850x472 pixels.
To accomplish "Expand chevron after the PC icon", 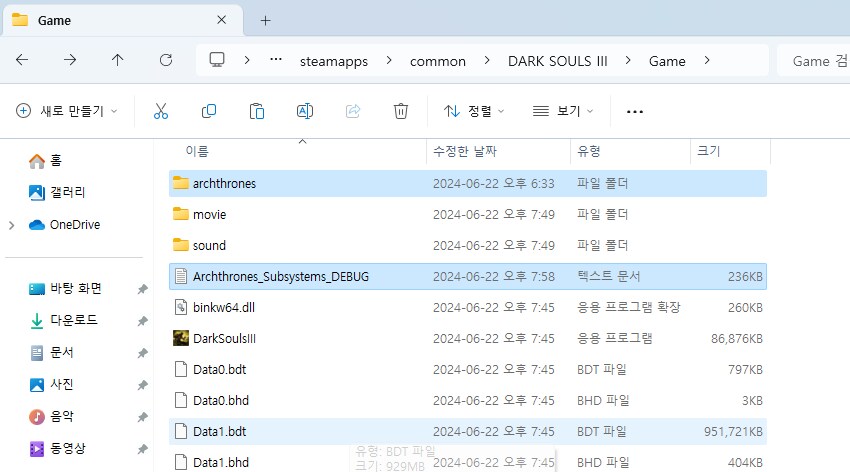I will 247,60.
